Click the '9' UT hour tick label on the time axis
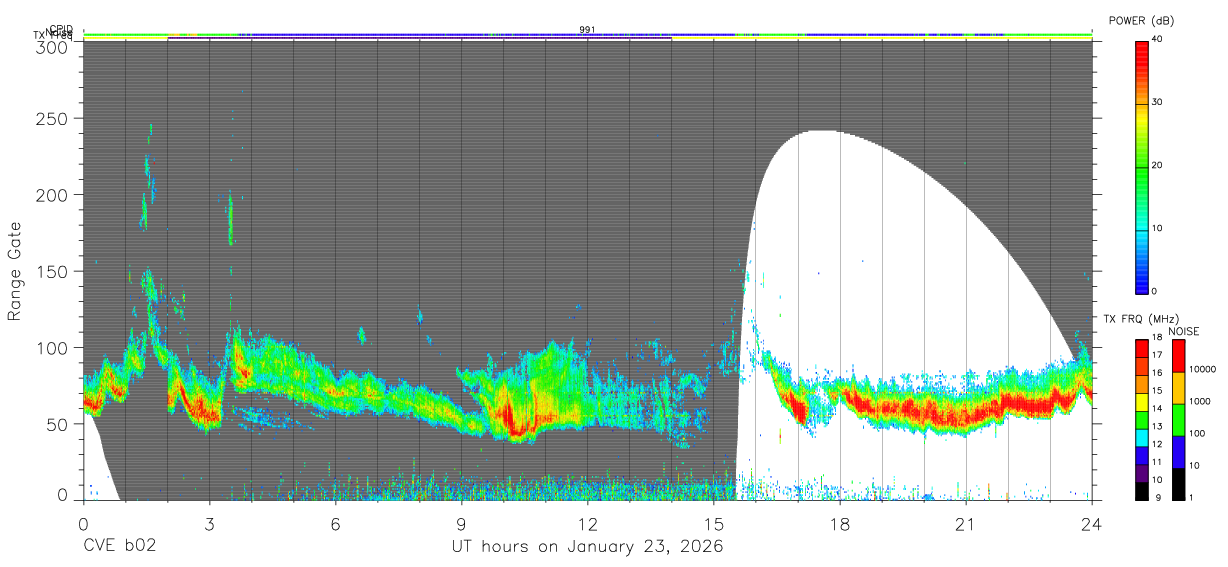 [x=461, y=524]
